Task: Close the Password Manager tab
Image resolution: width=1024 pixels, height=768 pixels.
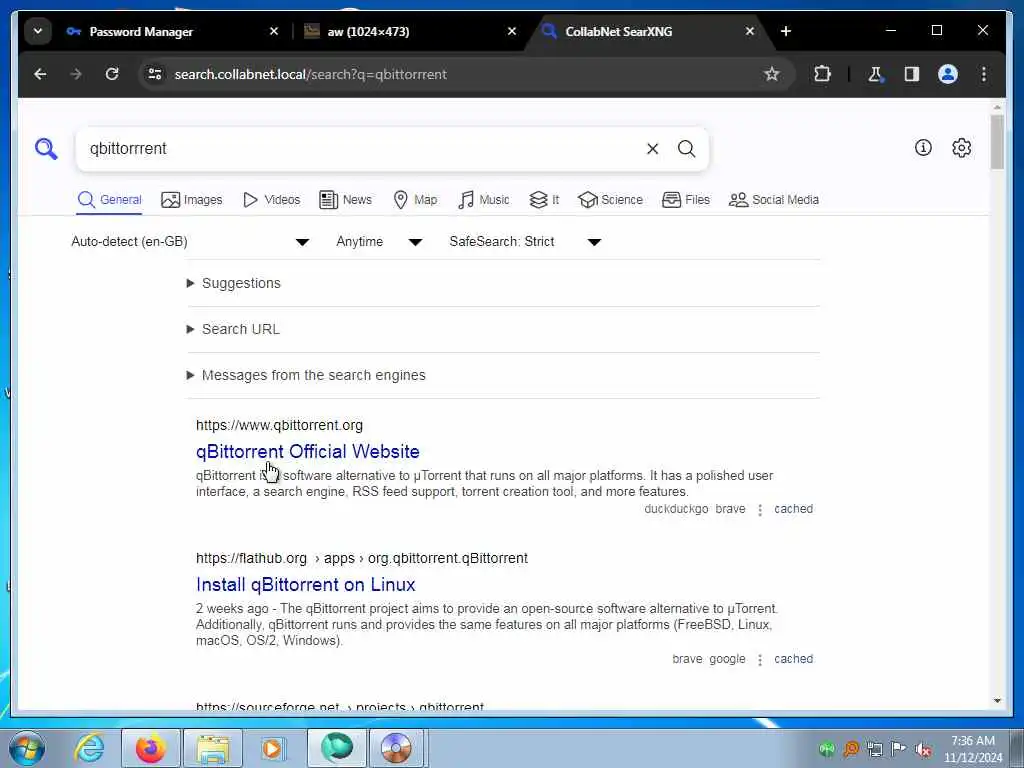Action: pyautogui.click(x=274, y=31)
